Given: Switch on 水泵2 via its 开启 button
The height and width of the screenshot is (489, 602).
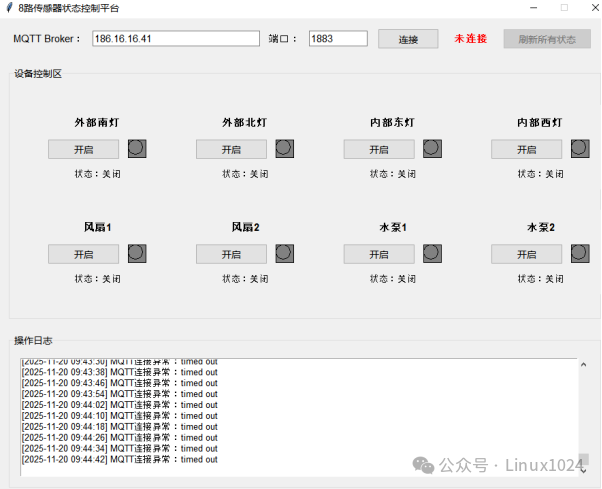Looking at the screenshot, I should [x=526, y=254].
